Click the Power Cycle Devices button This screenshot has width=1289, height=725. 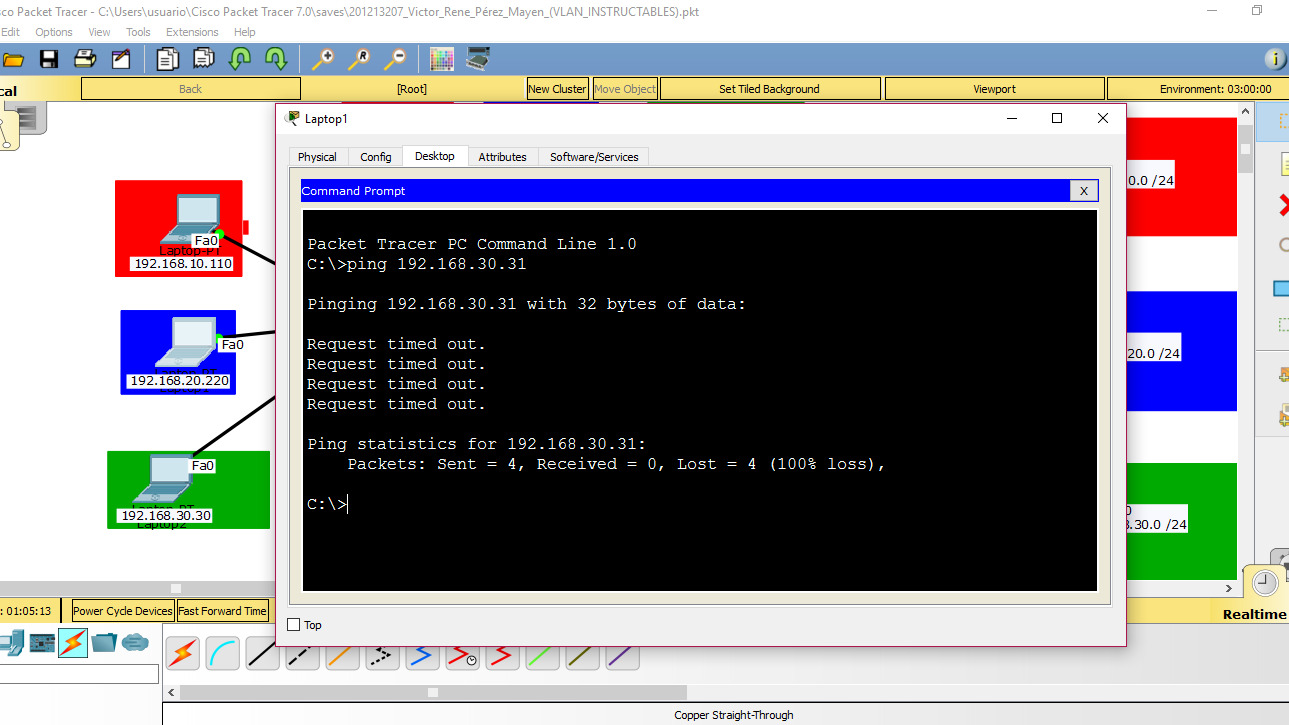[122, 610]
